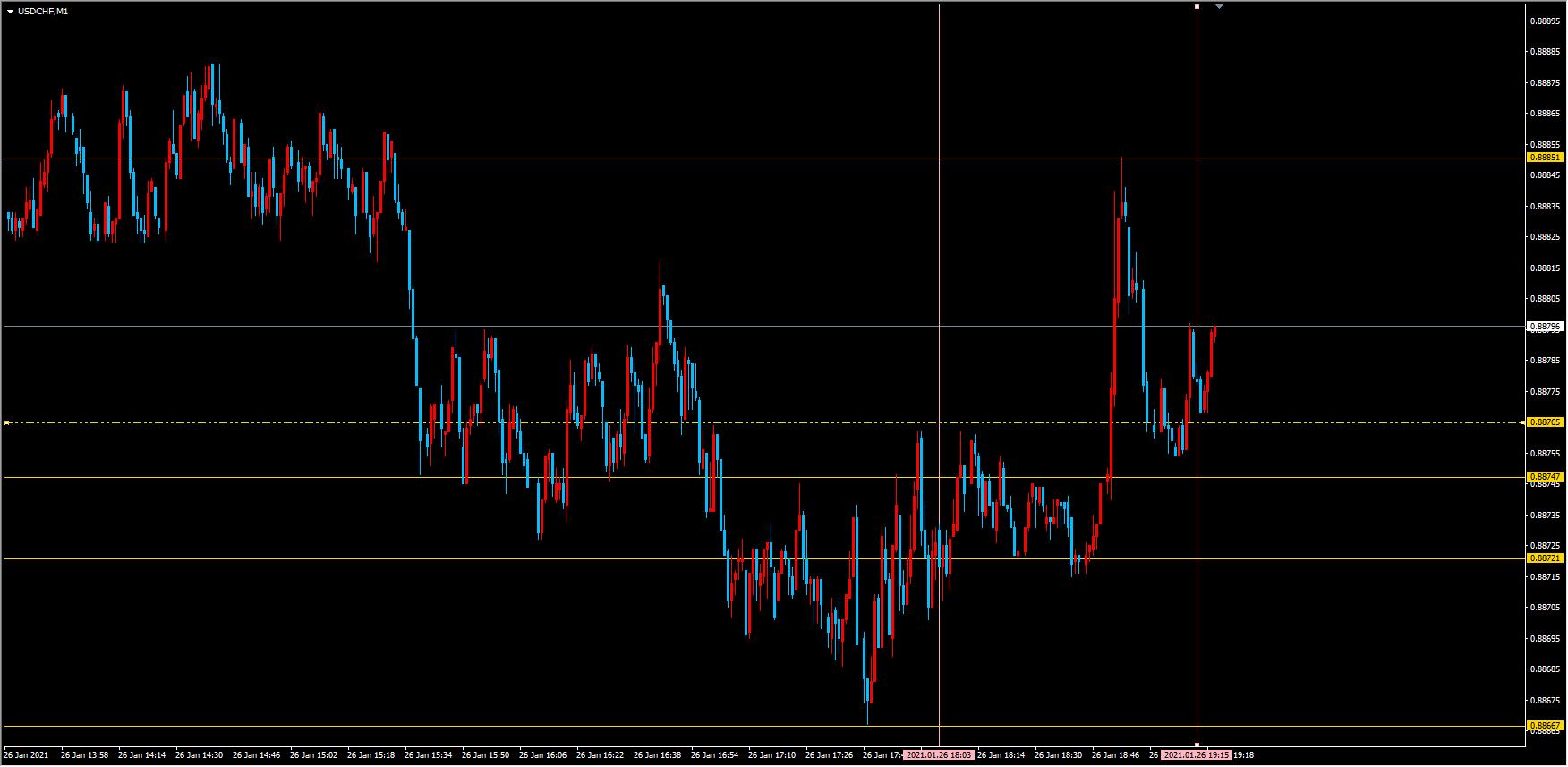
Task: Click the yellow 0.88765 price tag
Action: coord(1545,422)
